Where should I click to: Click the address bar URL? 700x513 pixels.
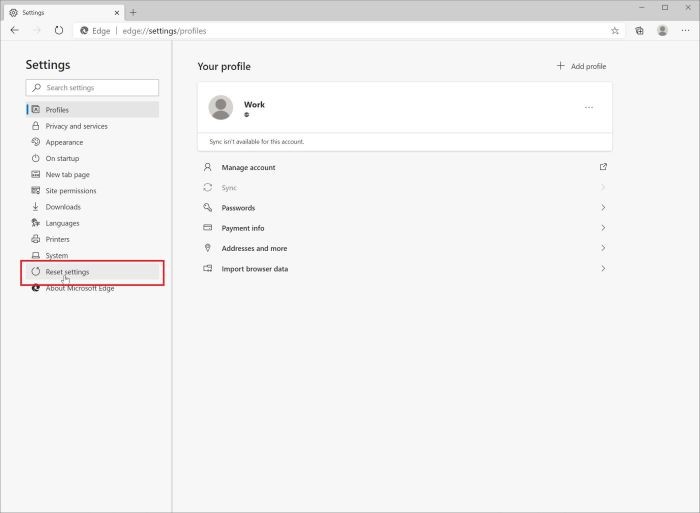click(x=164, y=31)
